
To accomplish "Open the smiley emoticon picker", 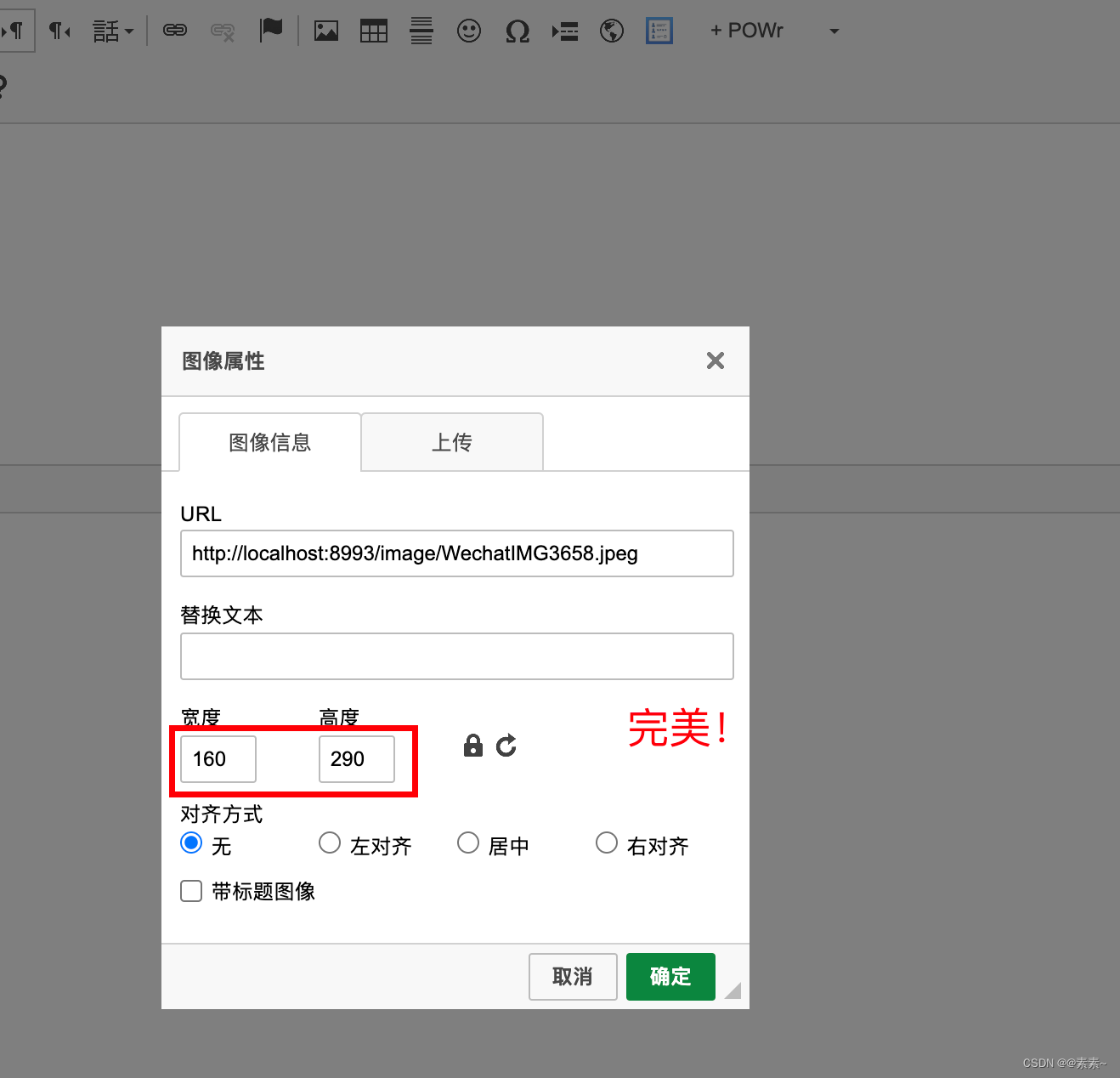I will coord(469,31).
